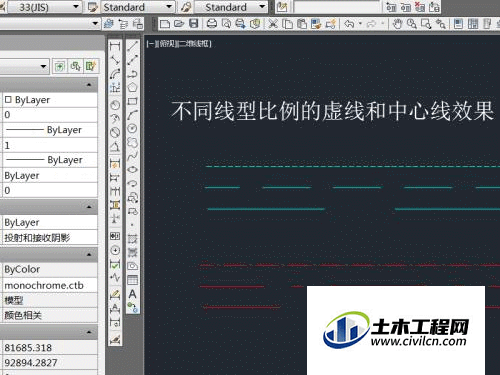Open the object type dropdown in Properties panel
The image size is (500, 375).
pos(43,66)
